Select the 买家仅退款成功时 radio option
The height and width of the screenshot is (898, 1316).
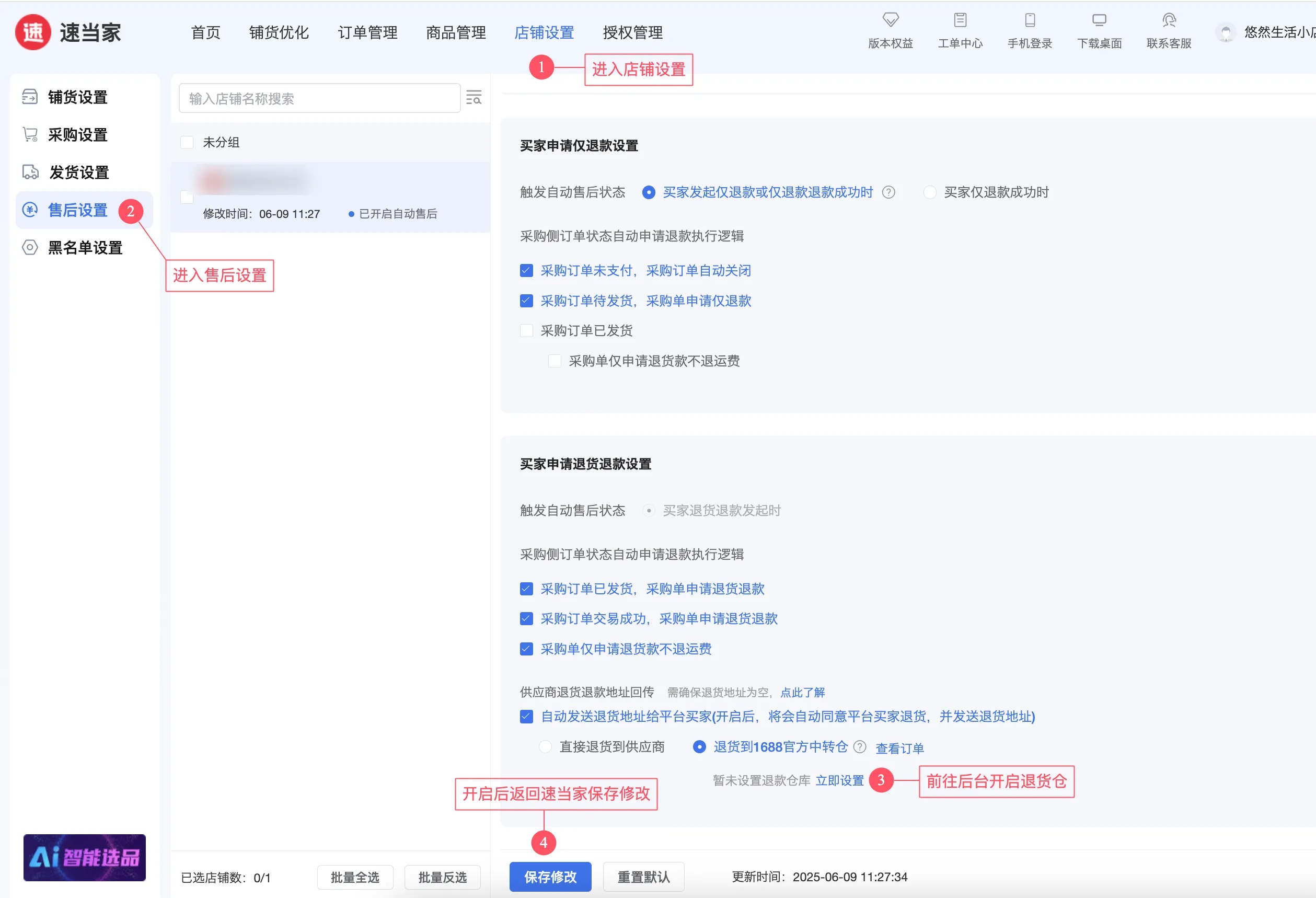(929, 192)
